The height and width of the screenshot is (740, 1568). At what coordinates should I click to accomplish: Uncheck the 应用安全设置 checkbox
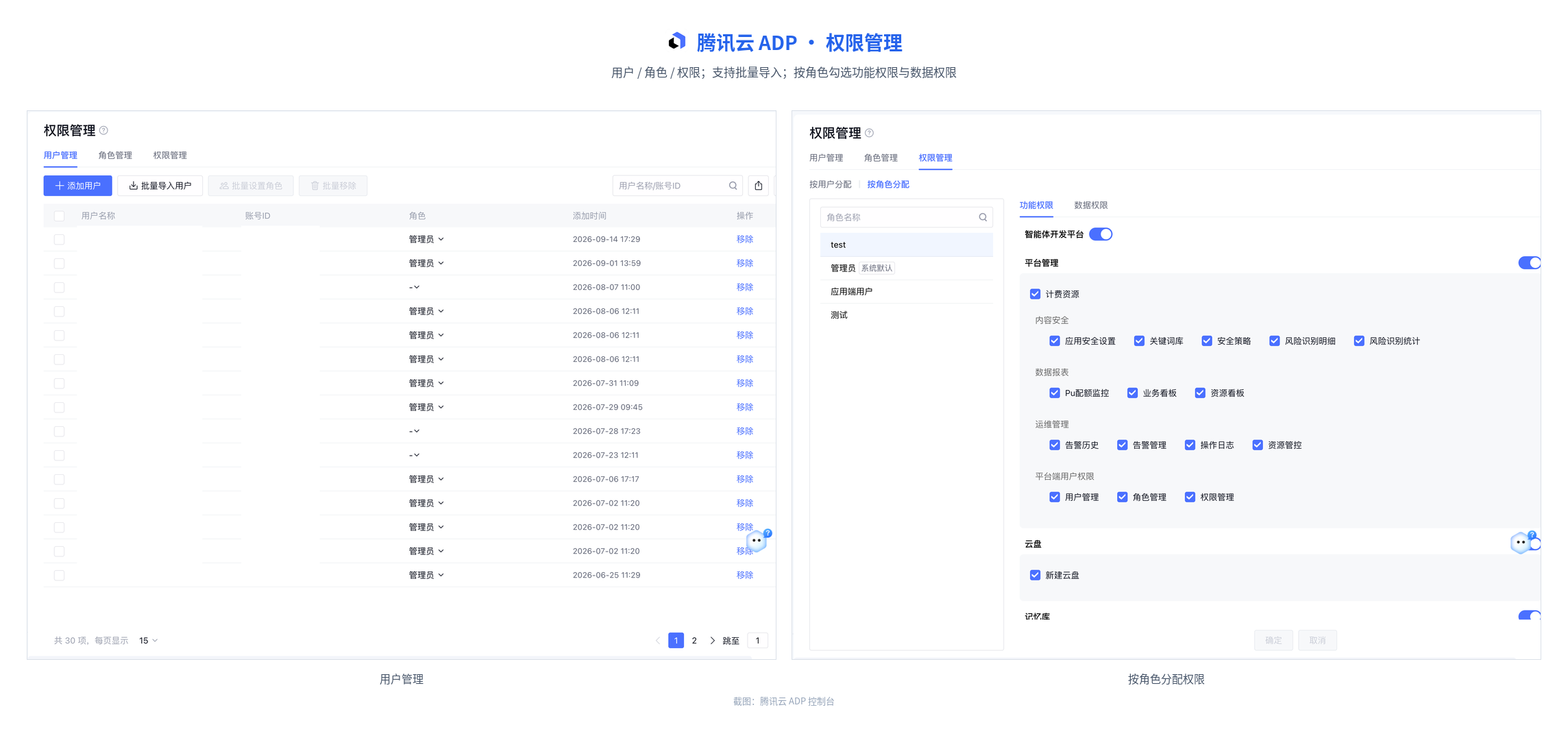[1055, 341]
